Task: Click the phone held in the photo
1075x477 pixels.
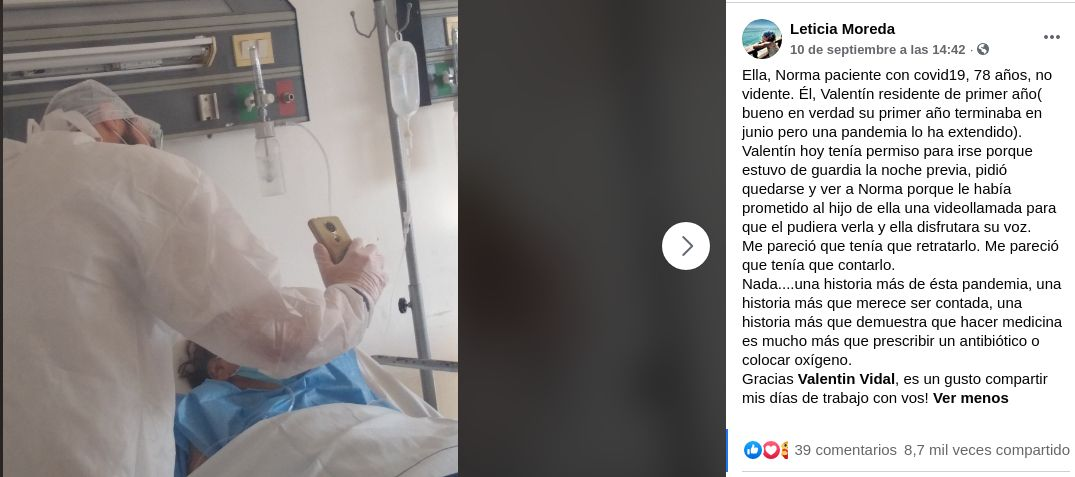Action: tap(330, 238)
